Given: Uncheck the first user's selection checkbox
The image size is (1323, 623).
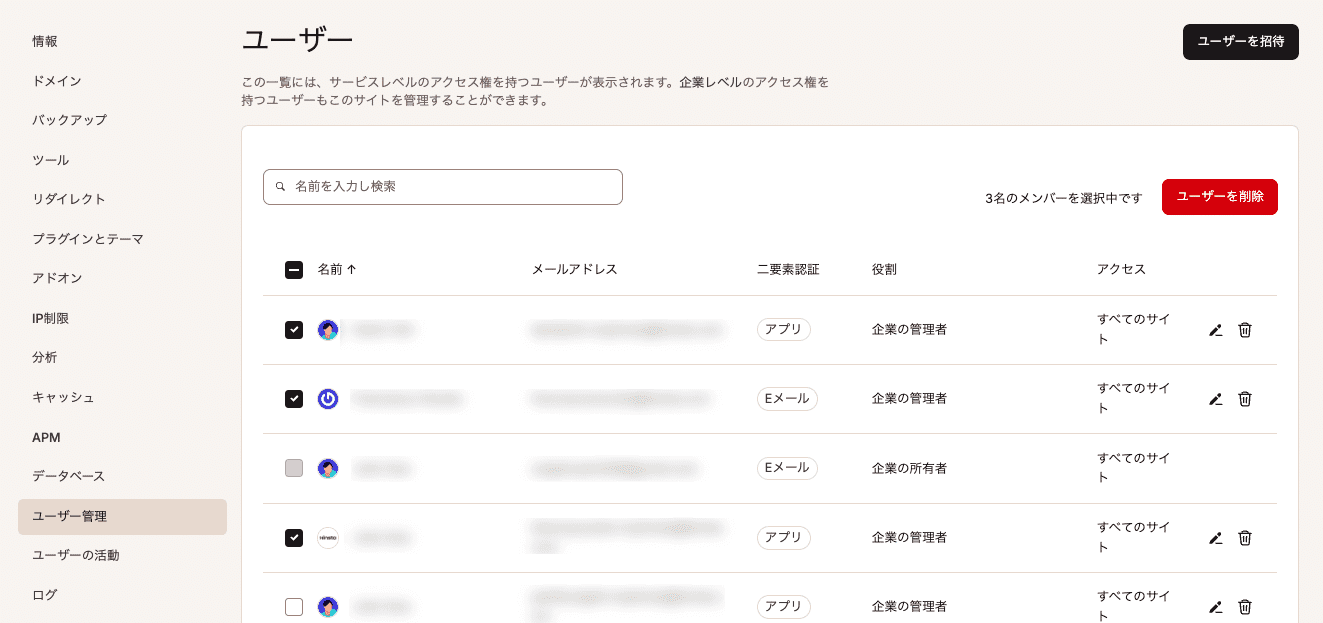Looking at the screenshot, I should point(294,330).
